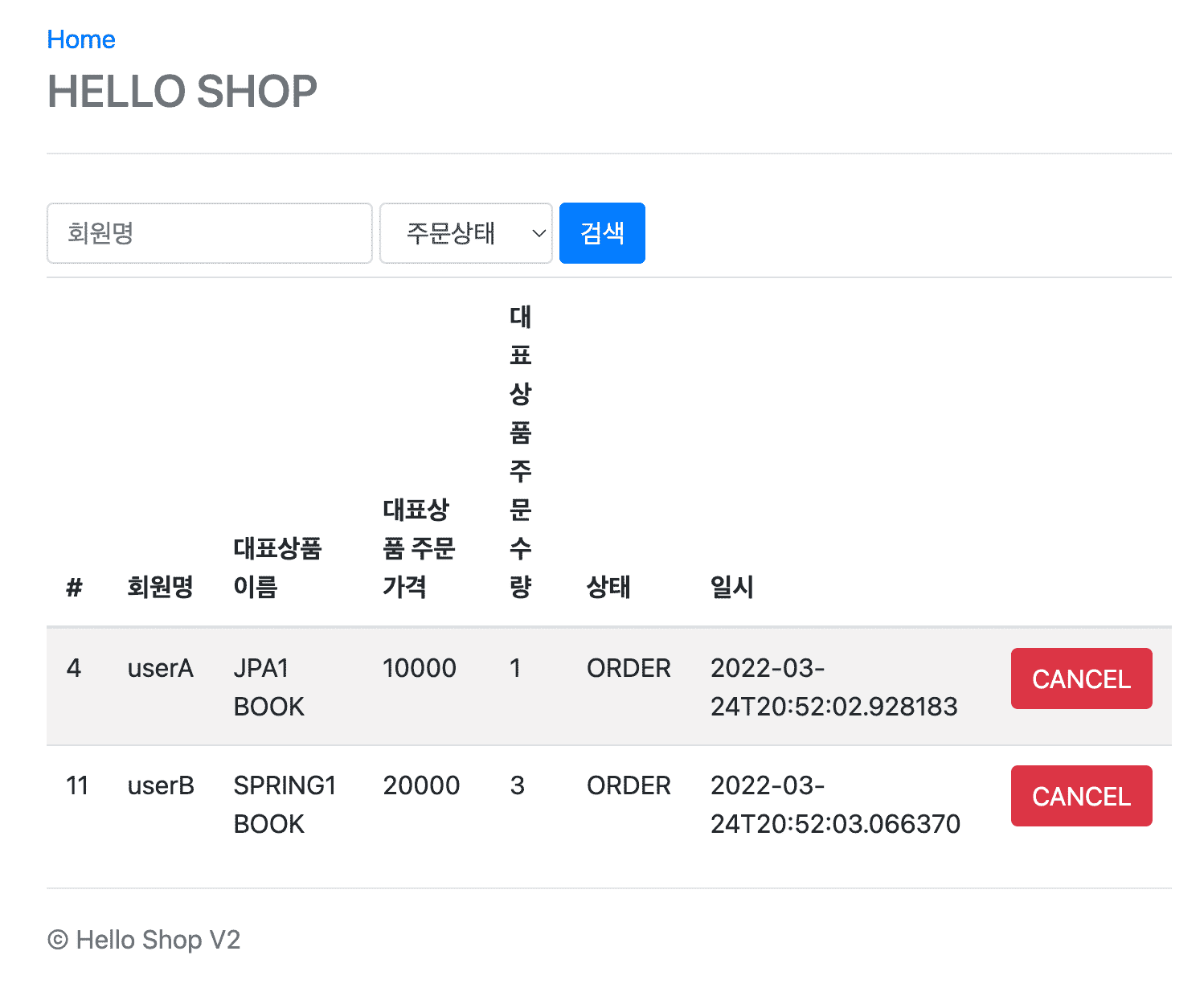Click the 20000 price cell

coord(421,785)
